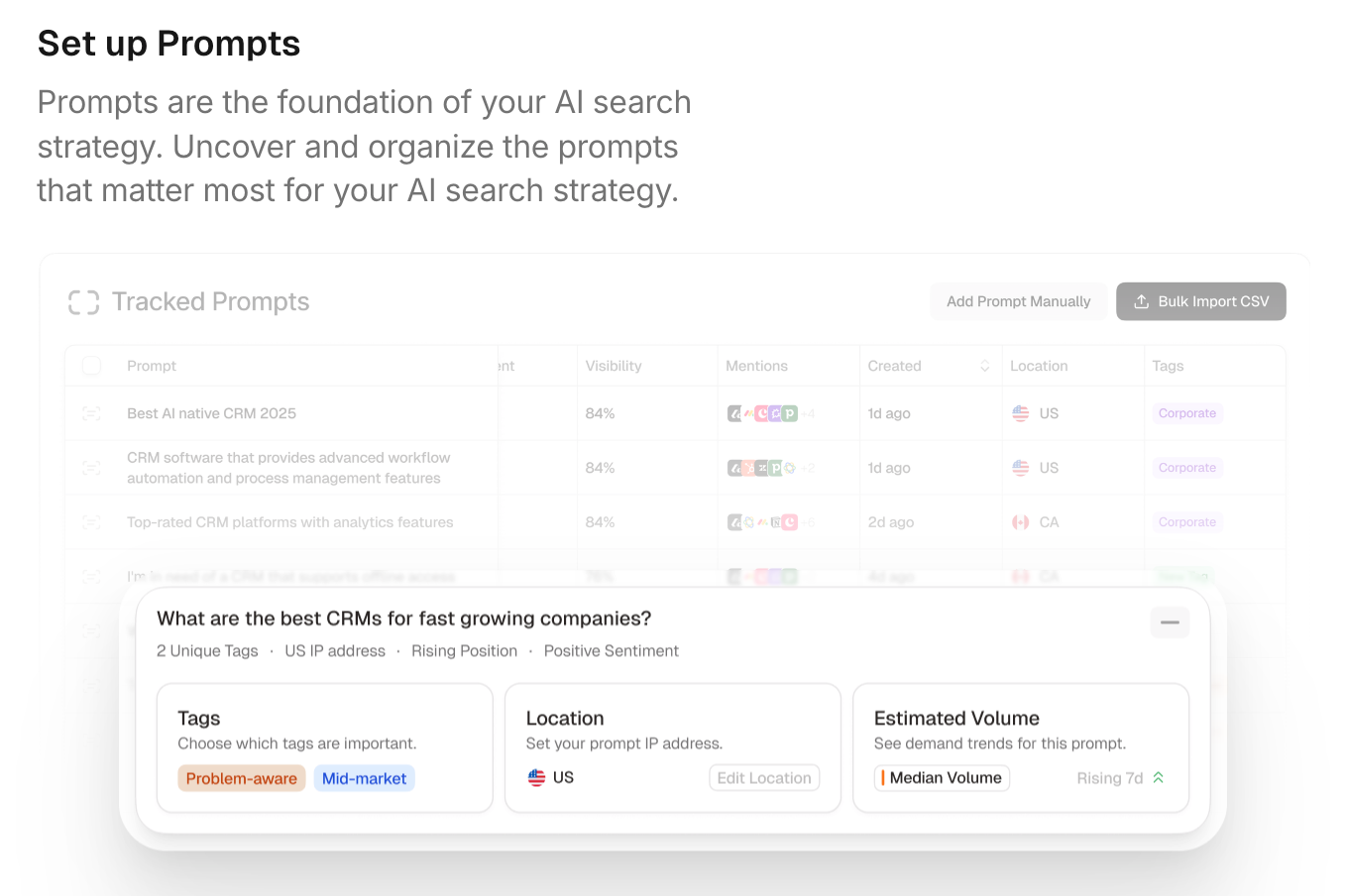Image resolution: width=1346 pixels, height=896 pixels.
Task: Select the orange Problem-aware tag
Action: point(241,778)
